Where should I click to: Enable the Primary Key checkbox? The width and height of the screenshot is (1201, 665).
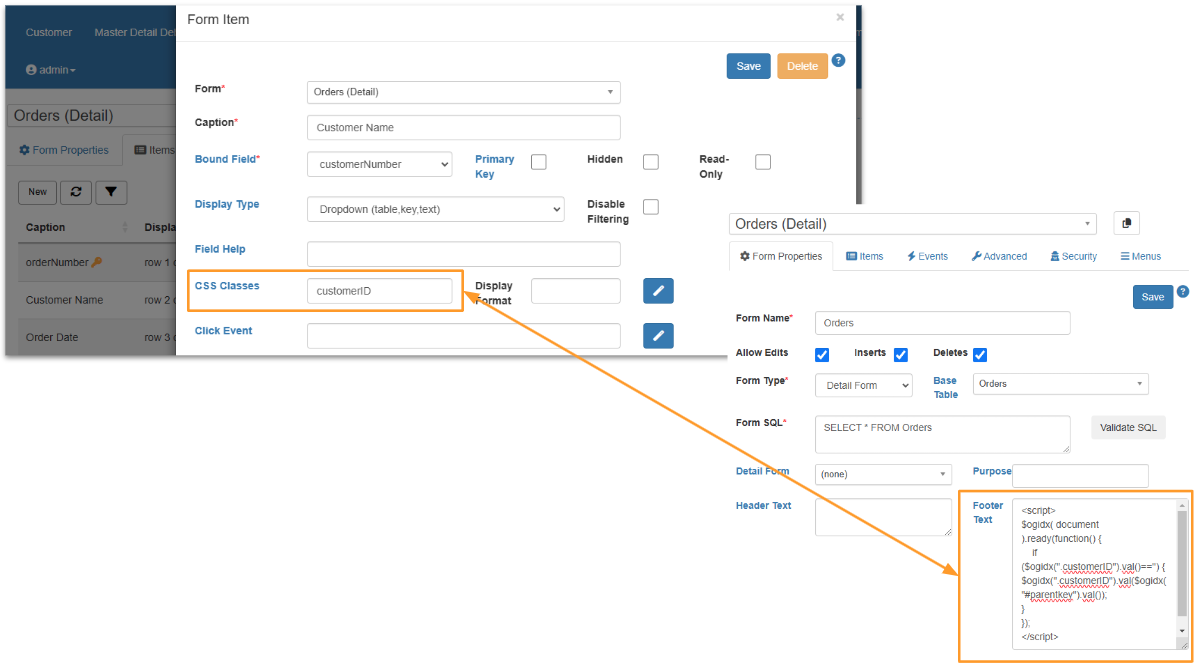tap(538, 162)
